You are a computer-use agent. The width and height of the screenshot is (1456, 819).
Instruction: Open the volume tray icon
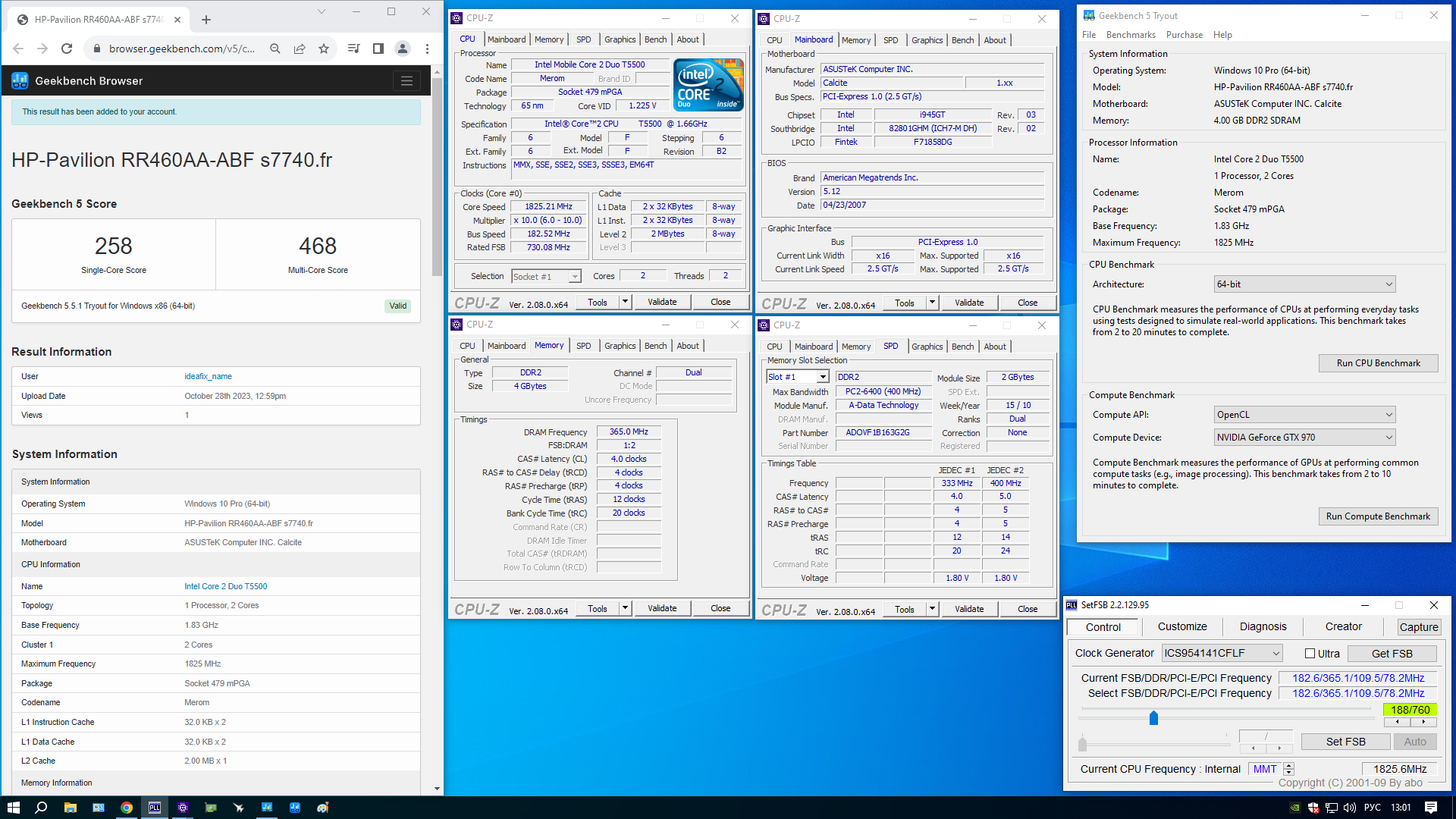[x=1350, y=808]
